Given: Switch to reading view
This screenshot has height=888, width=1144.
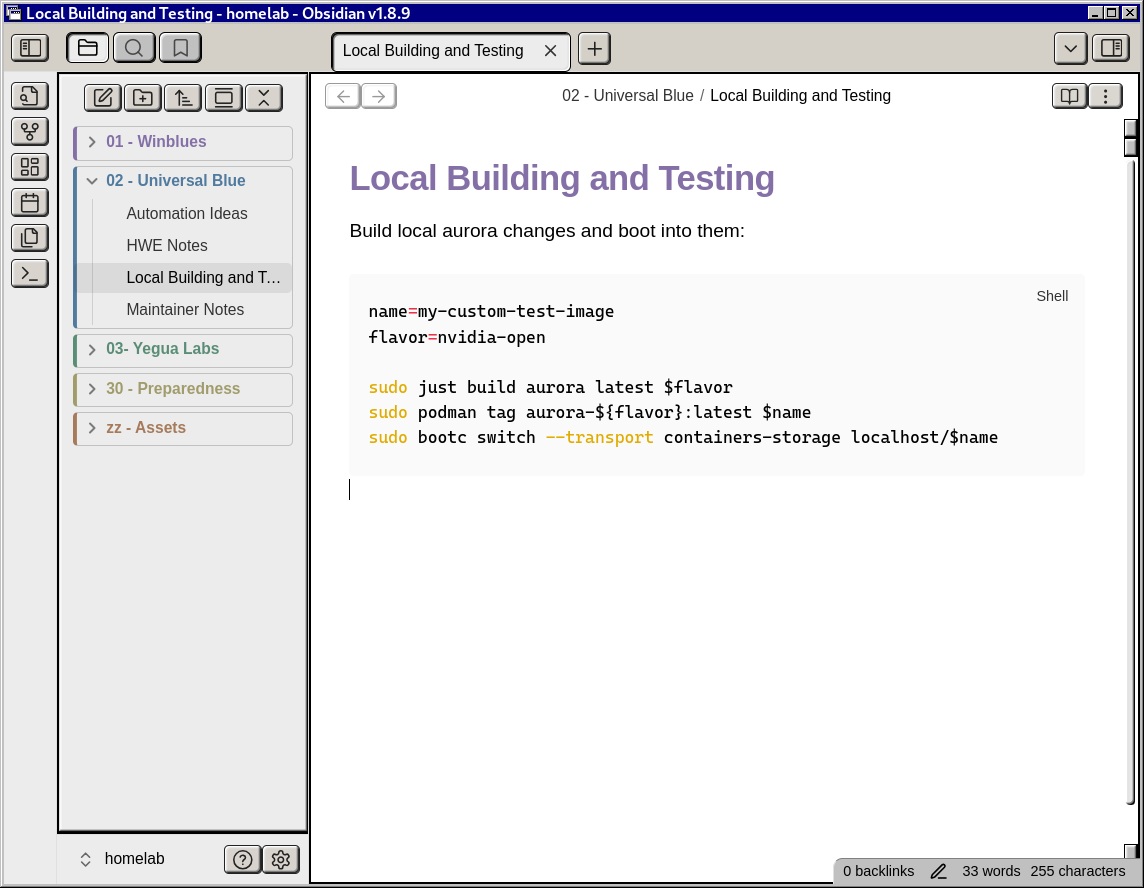Looking at the screenshot, I should pyautogui.click(x=1070, y=96).
